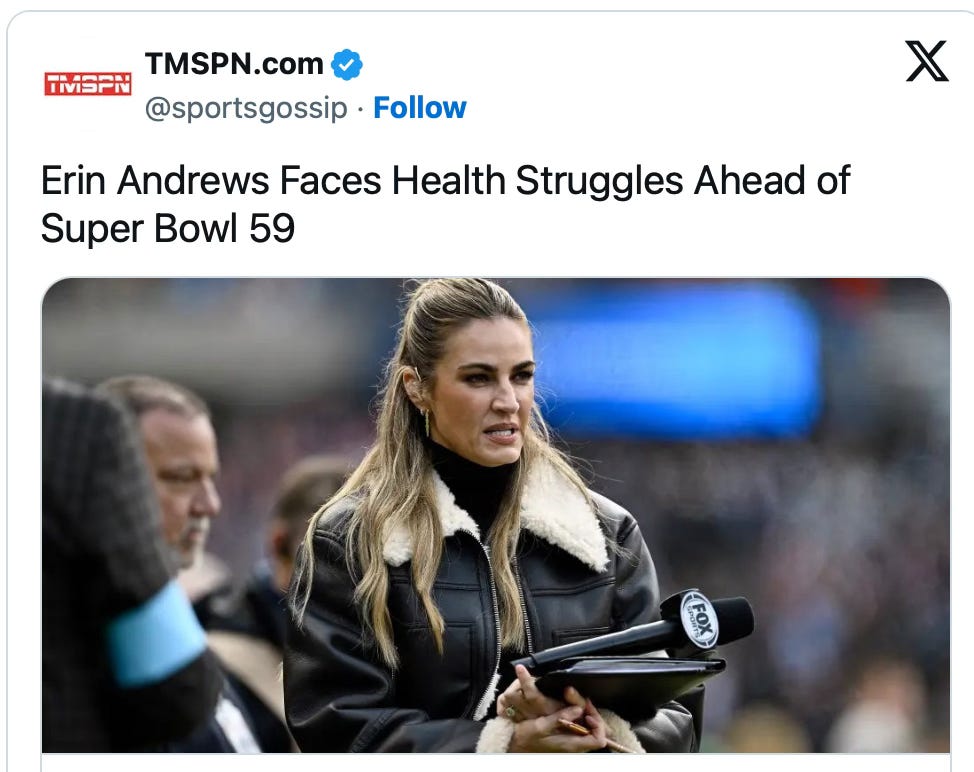
Task: Click the blue verified checkmark badge
Action: [347, 64]
